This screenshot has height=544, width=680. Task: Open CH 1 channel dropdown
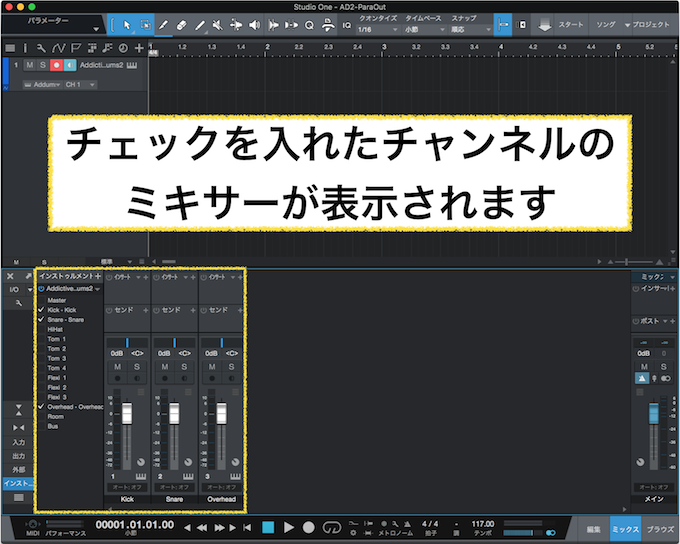80,85
